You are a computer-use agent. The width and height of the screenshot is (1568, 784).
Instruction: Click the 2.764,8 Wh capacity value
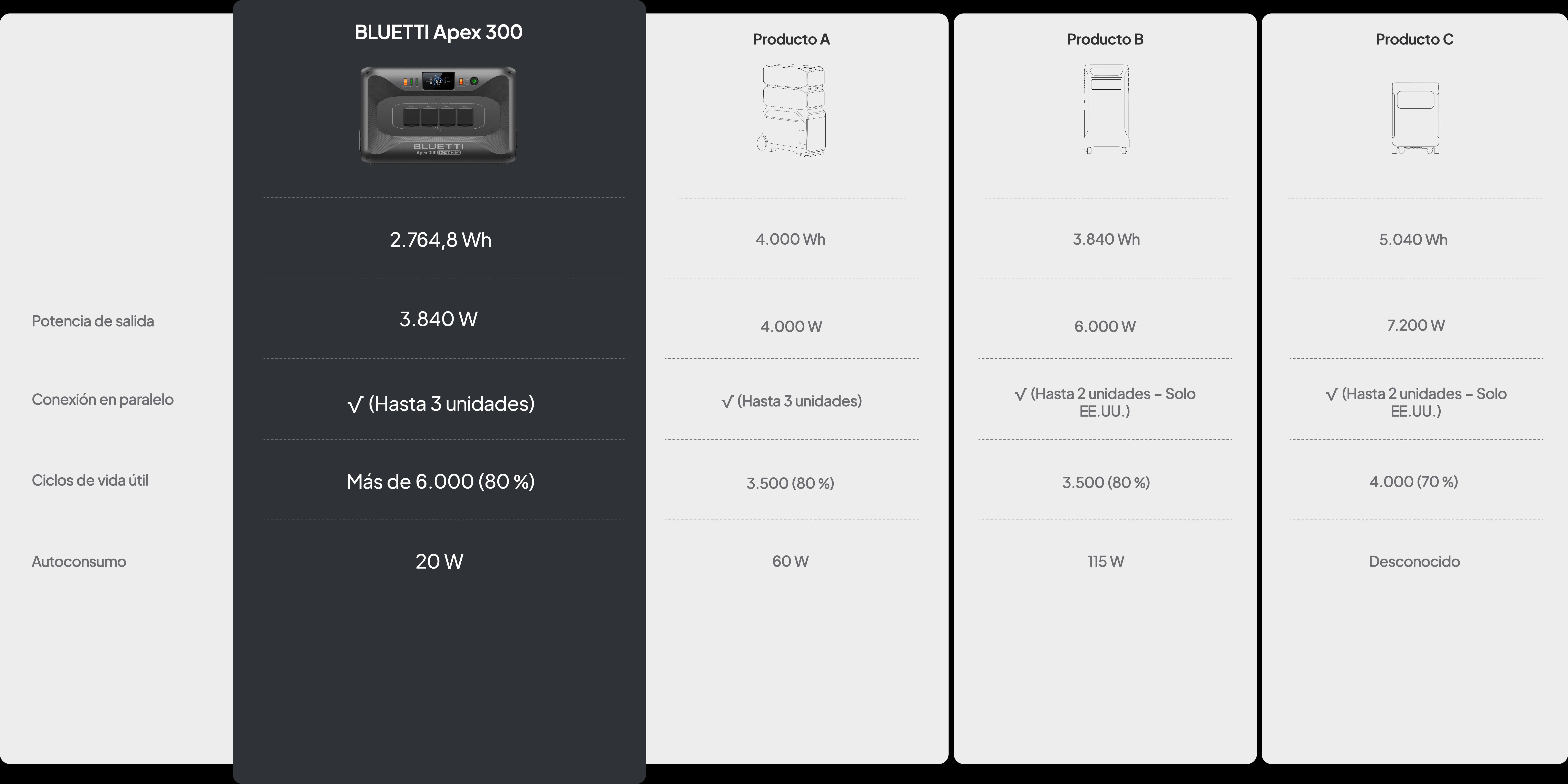[440, 240]
